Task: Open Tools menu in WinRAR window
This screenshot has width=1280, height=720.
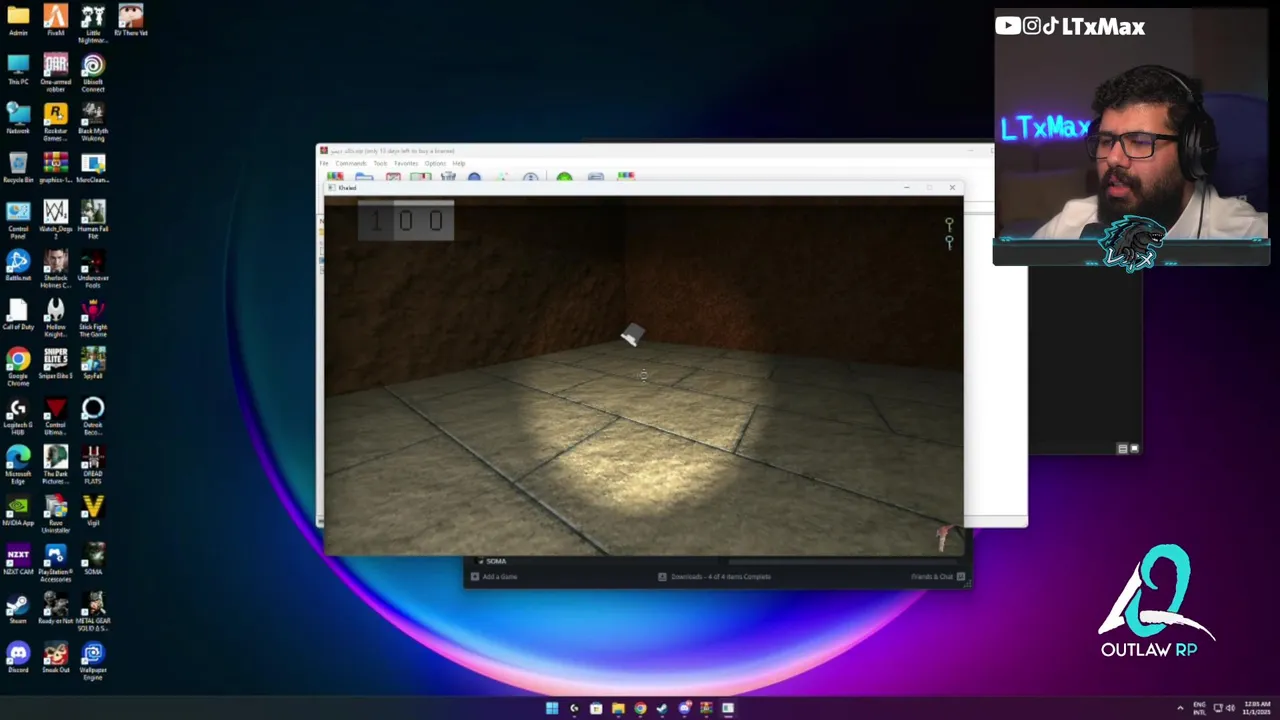Action: pyautogui.click(x=380, y=163)
